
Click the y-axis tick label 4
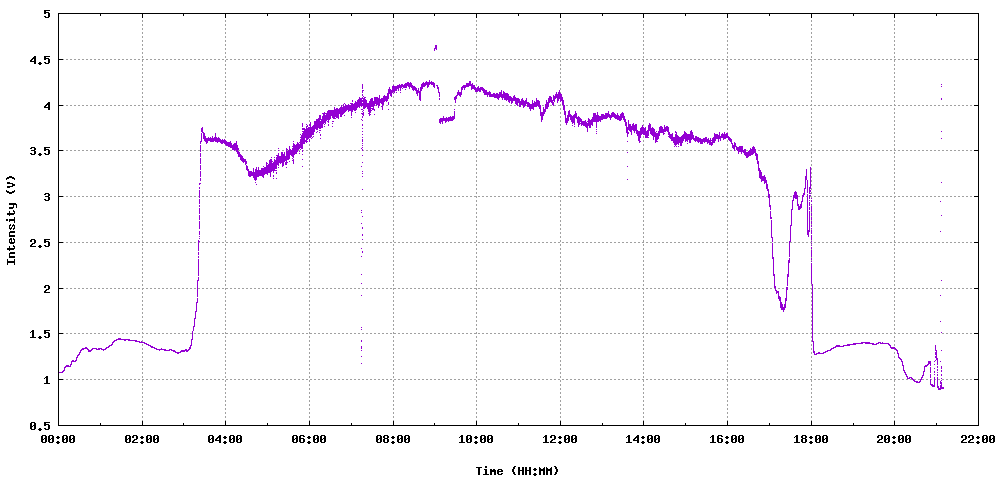pos(48,106)
